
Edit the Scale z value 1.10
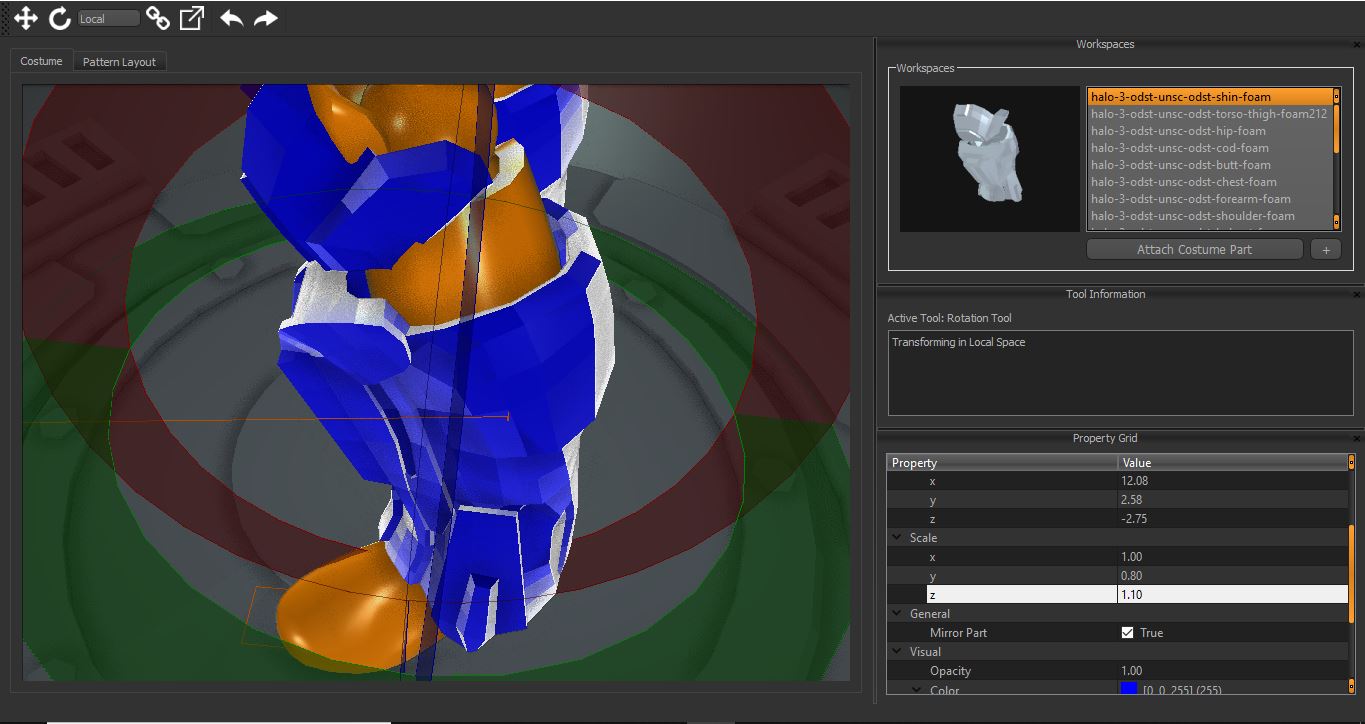[x=1232, y=595]
